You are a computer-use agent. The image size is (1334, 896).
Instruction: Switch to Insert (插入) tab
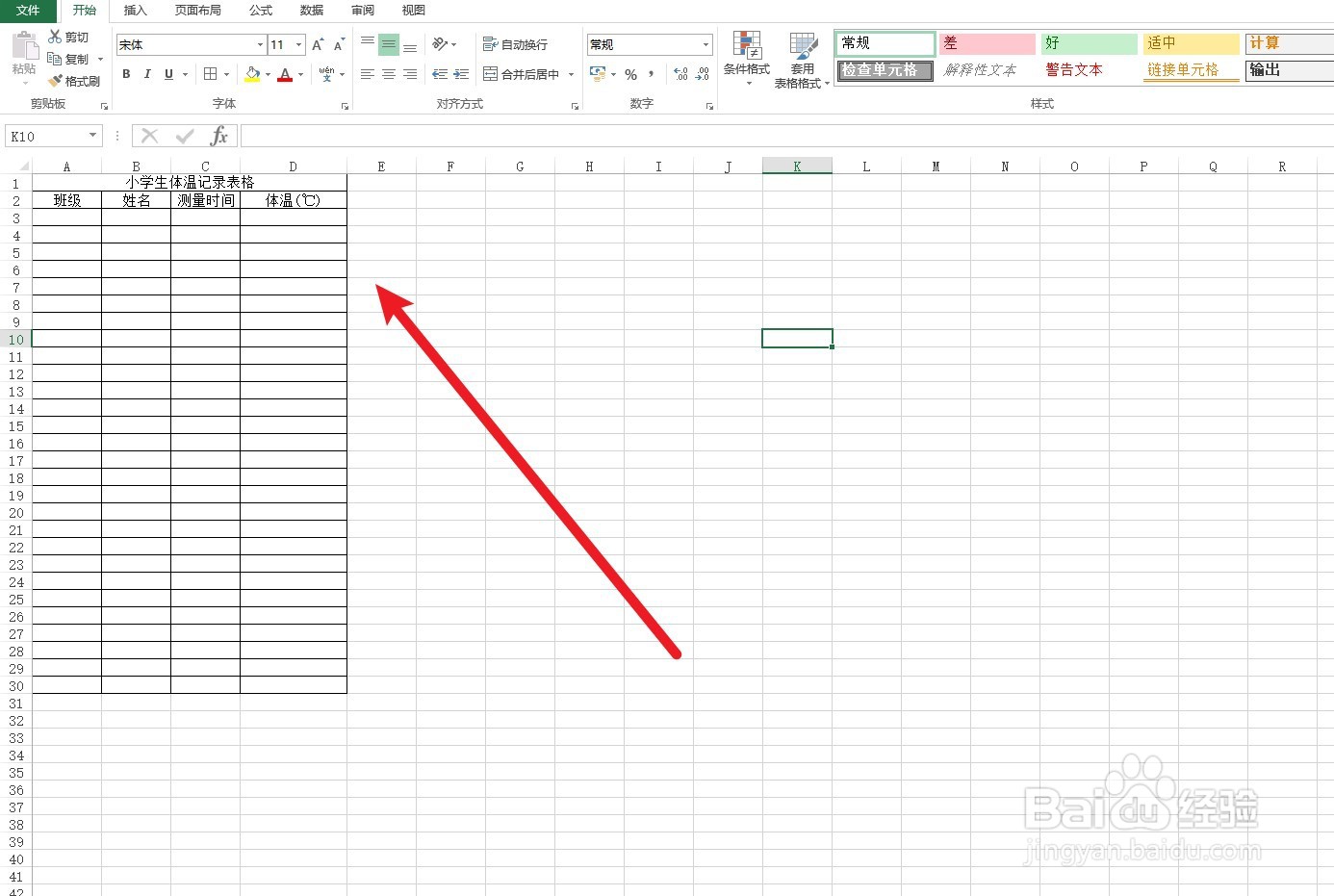tap(136, 10)
